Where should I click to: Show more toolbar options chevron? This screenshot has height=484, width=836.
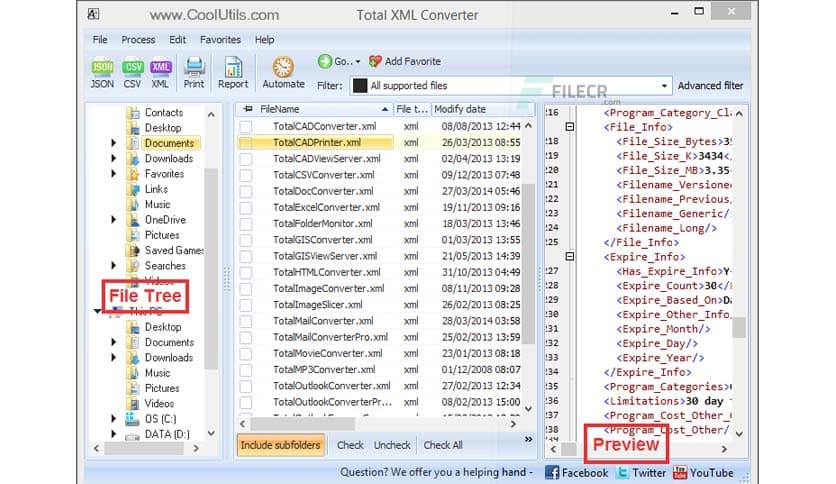click(528, 439)
